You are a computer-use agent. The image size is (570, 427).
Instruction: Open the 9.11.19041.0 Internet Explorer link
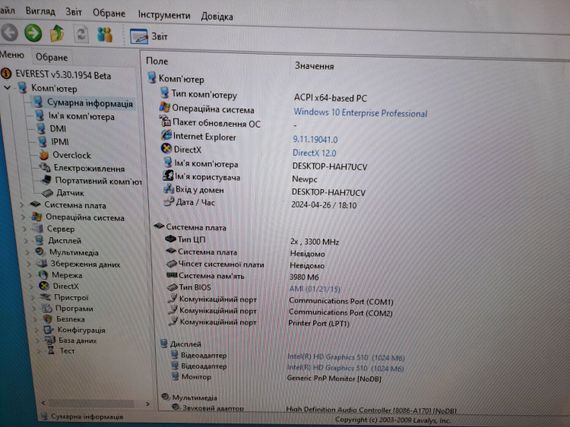(315, 140)
